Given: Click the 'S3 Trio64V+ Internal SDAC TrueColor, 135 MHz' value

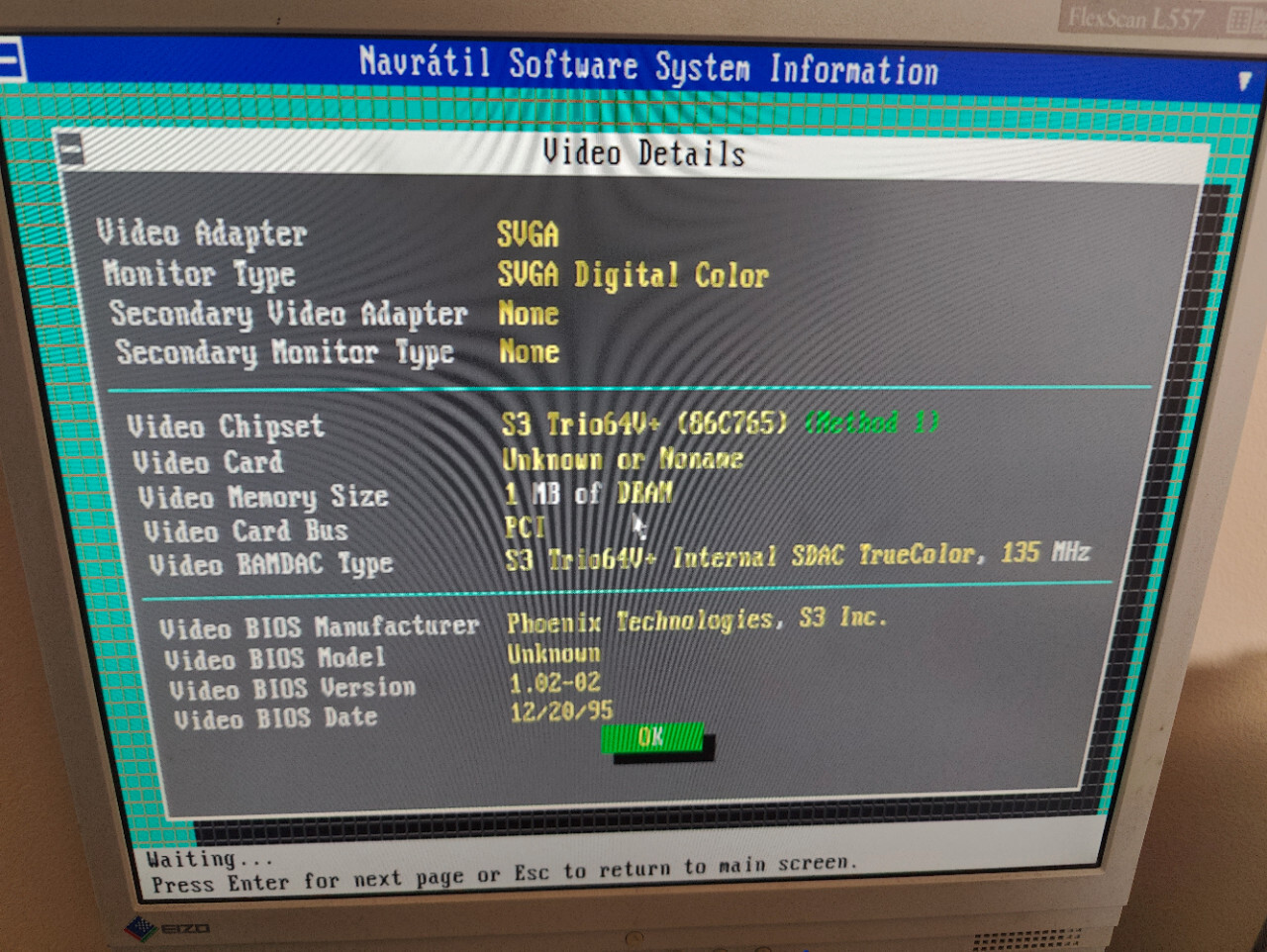Looking at the screenshot, I should [798, 556].
